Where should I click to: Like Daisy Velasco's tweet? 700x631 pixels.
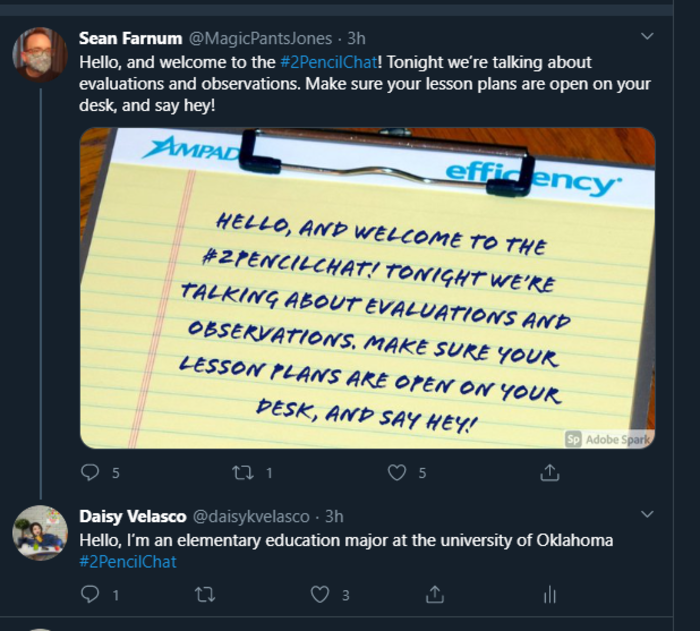[x=320, y=595]
